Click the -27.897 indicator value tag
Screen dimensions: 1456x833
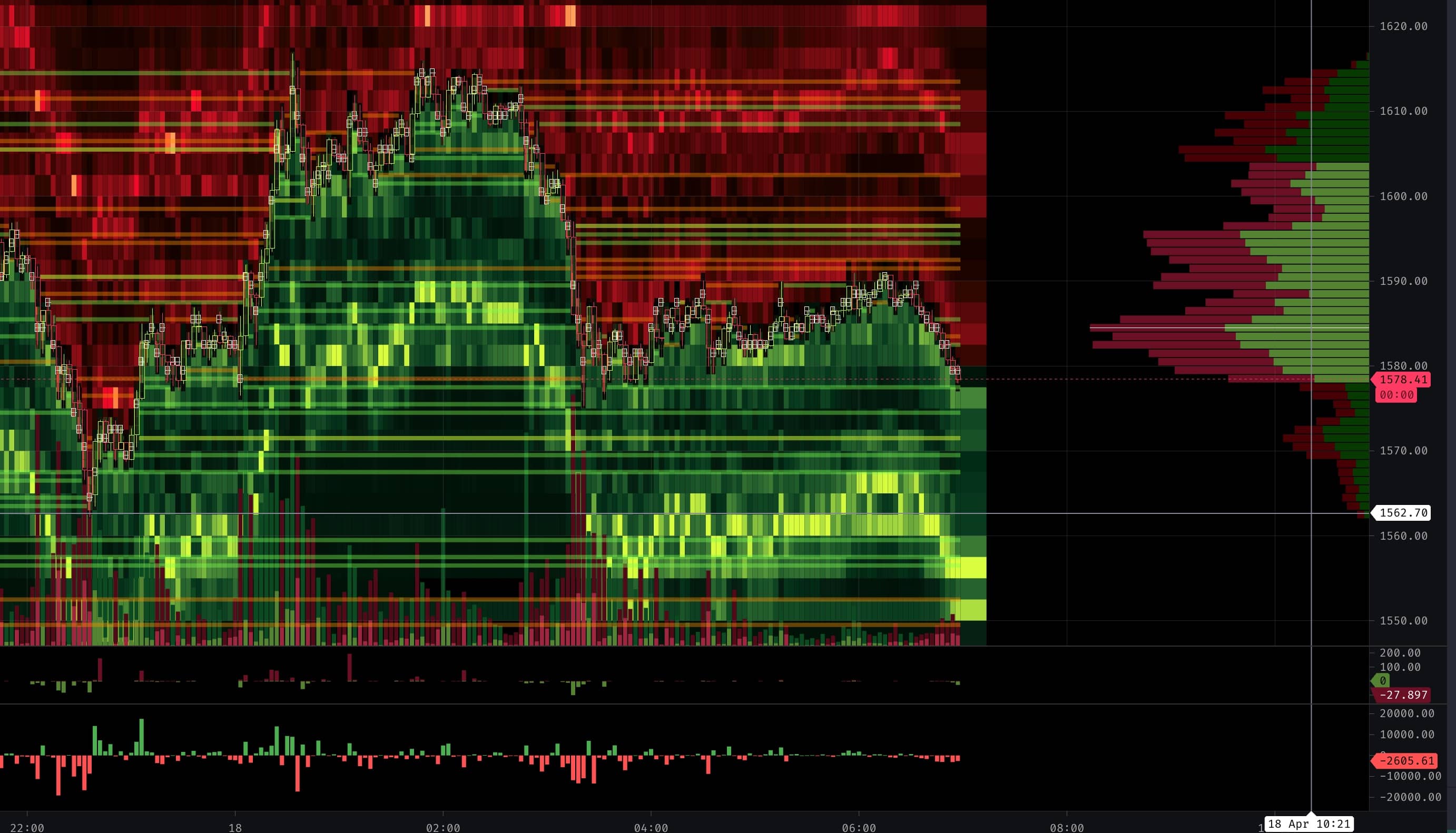tap(1403, 695)
